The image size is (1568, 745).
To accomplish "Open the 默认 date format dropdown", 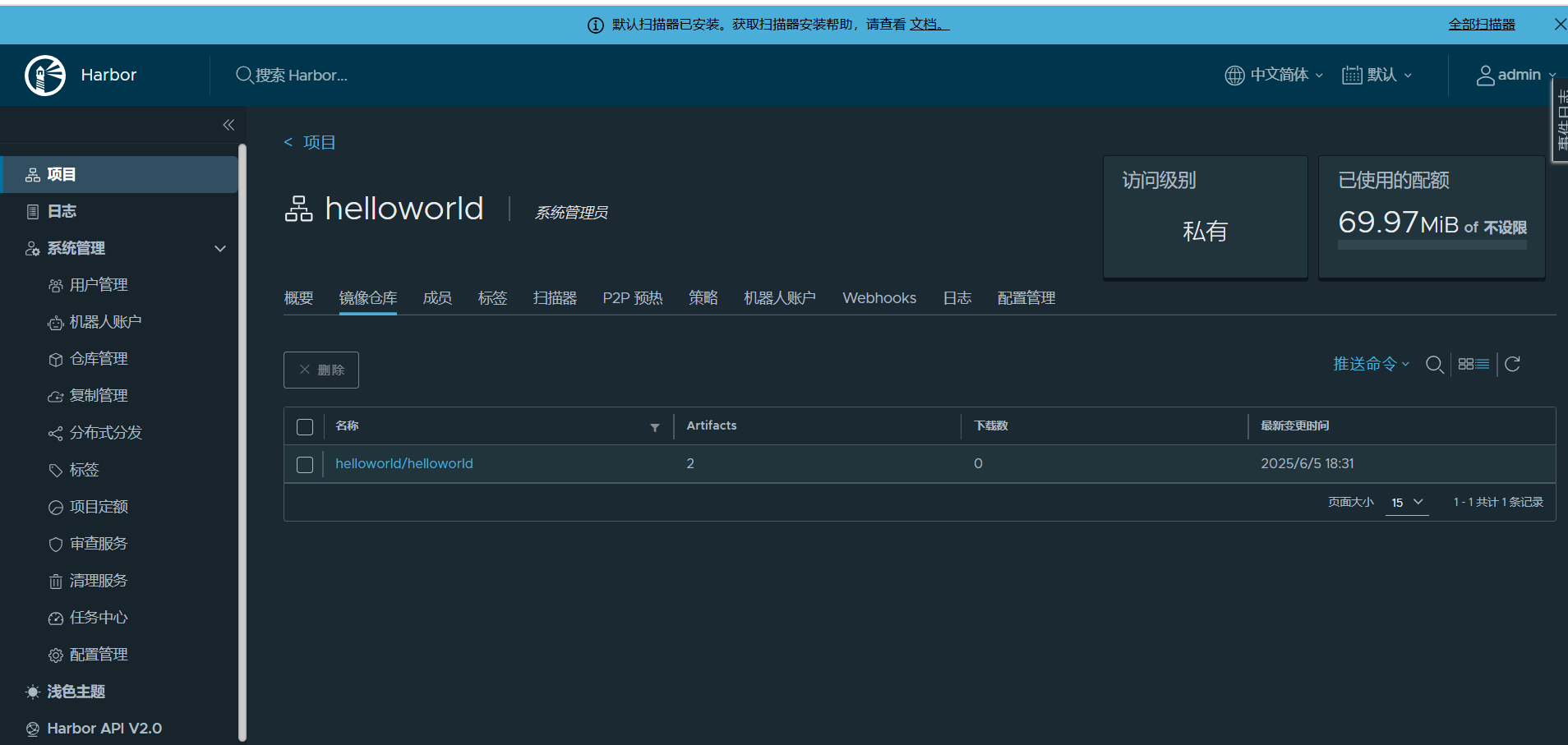I will [1377, 76].
